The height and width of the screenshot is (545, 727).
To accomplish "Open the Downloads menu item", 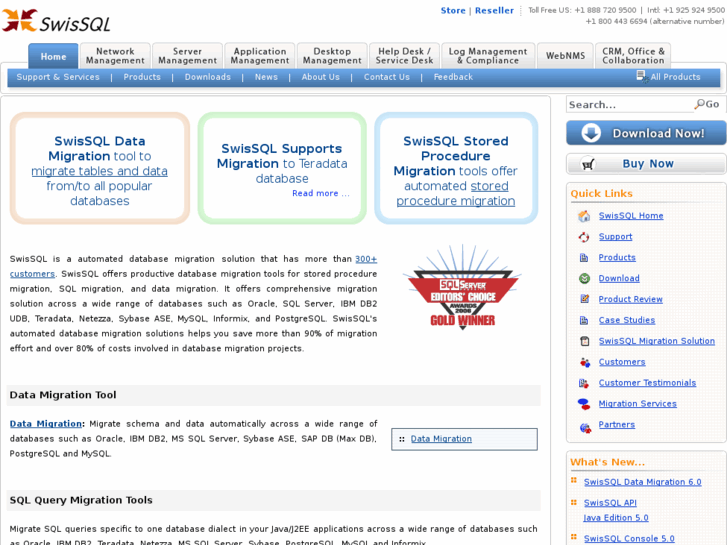I will [208, 77].
